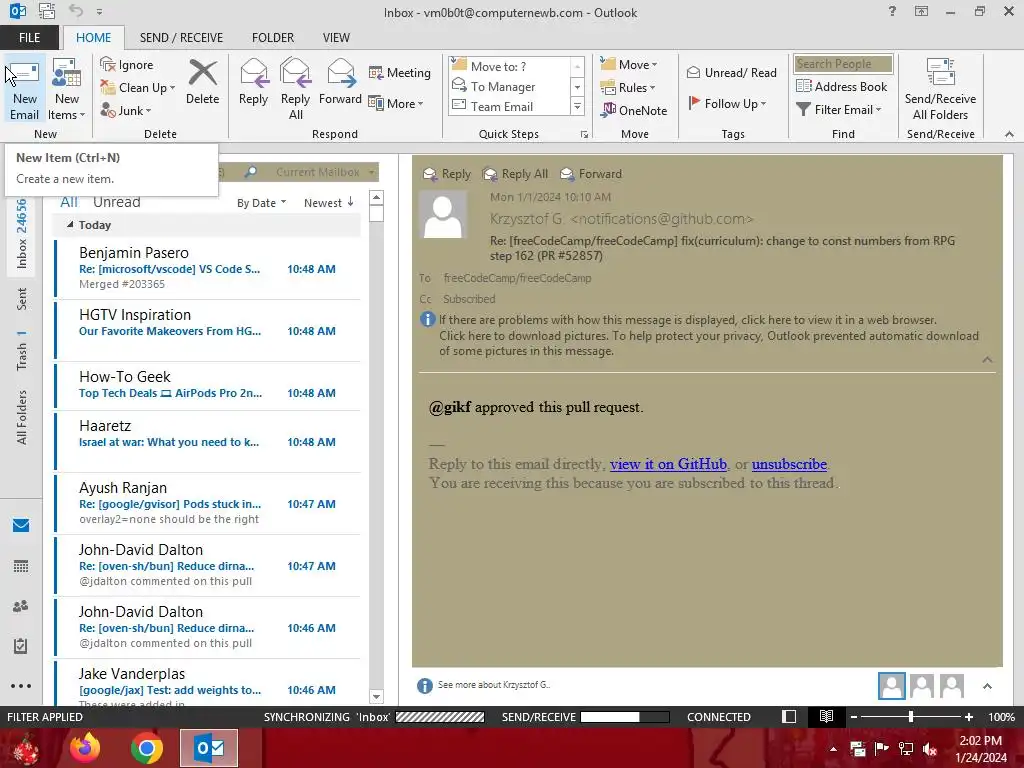Image resolution: width=1024 pixels, height=768 pixels.
Task: Reply with a Meeting request
Action: [x=400, y=72]
